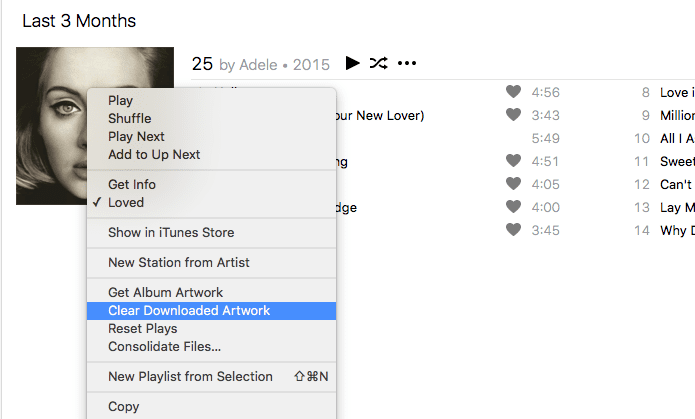Image resolution: width=695 pixels, height=419 pixels.
Task: Click the heart icon next to 3:45
Action: point(513,230)
